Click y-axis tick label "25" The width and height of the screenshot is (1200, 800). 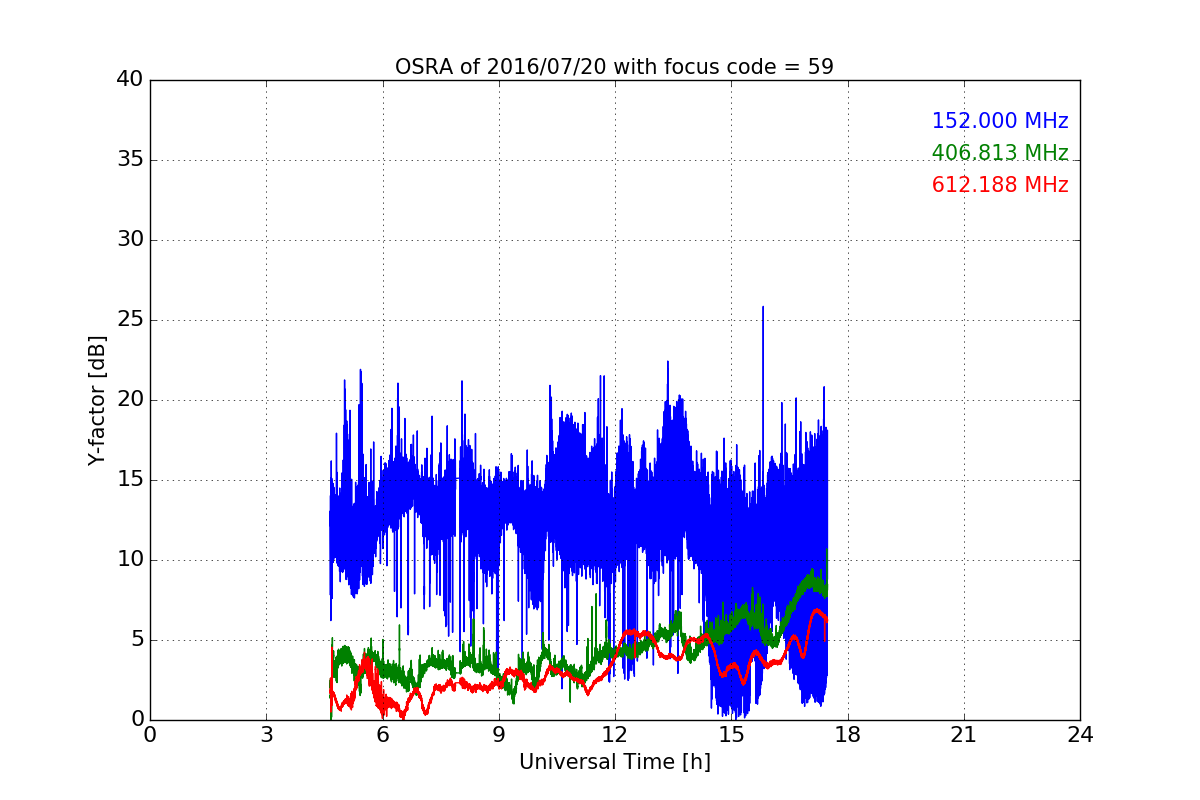(x=130, y=320)
